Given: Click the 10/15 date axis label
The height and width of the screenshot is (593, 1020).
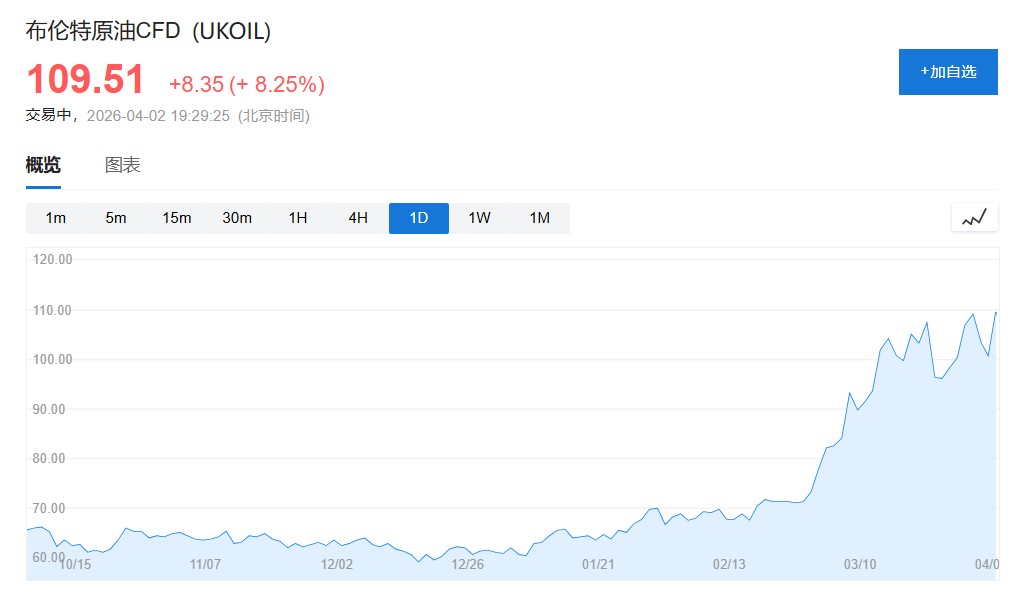Looking at the screenshot, I should [x=75, y=565].
